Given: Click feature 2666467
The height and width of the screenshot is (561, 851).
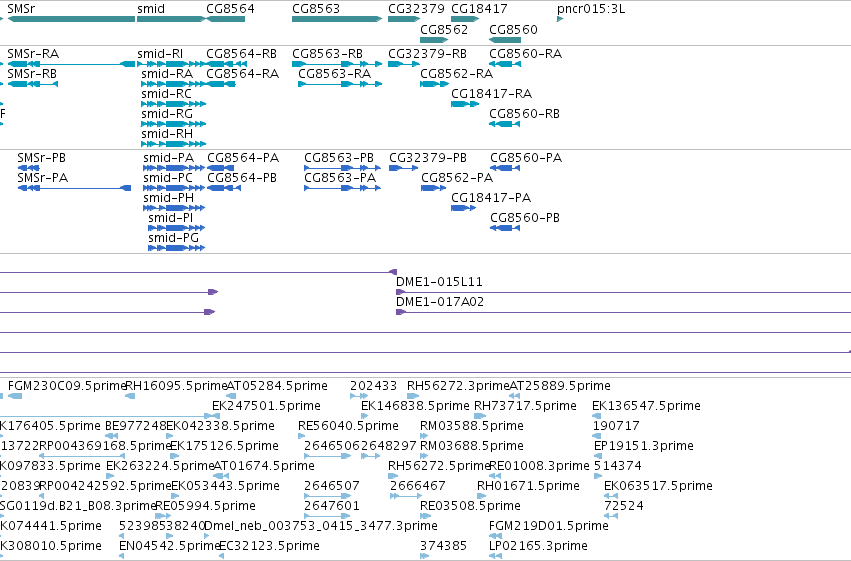Looking at the screenshot, I should click(418, 486).
